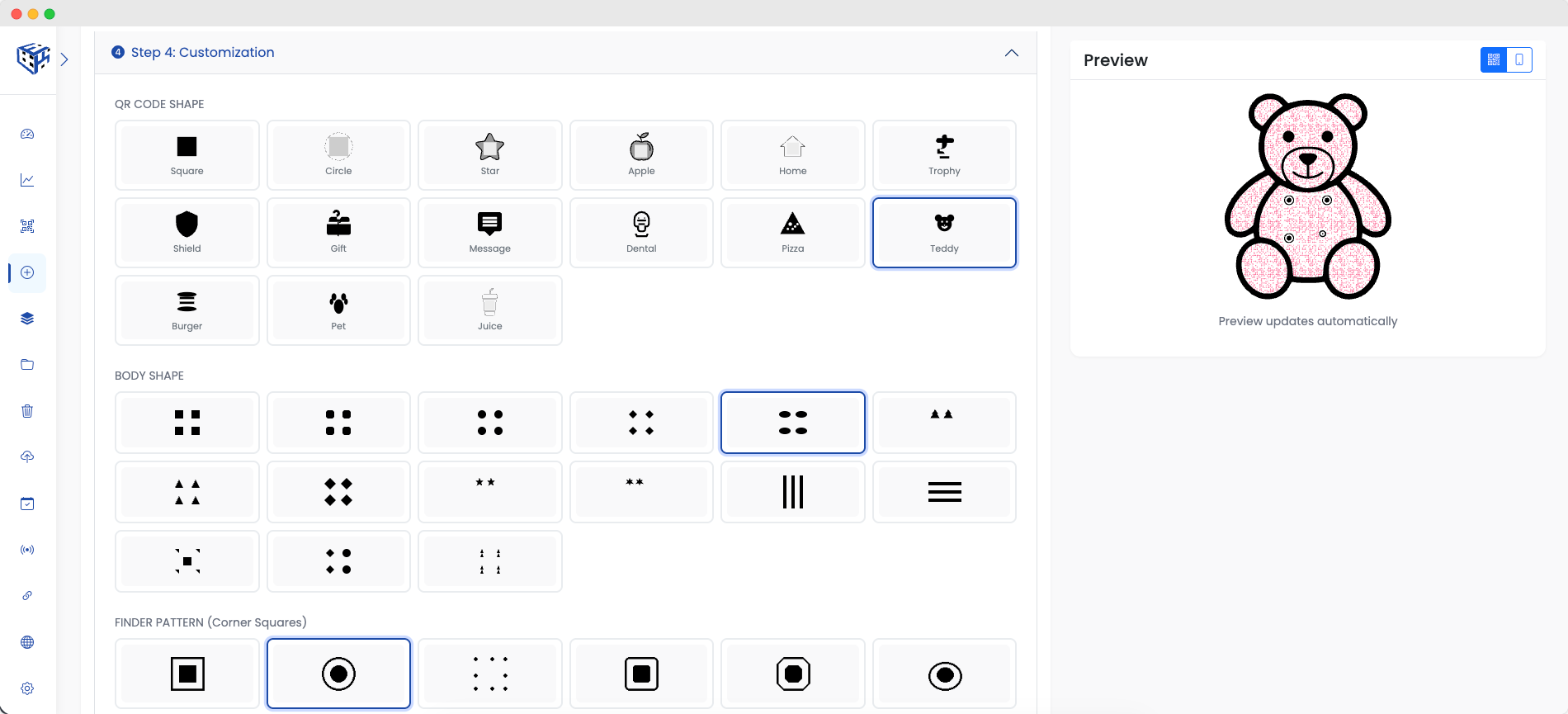Click the analytics chart sidebar icon
This screenshot has width=1568, height=714.
(27, 180)
